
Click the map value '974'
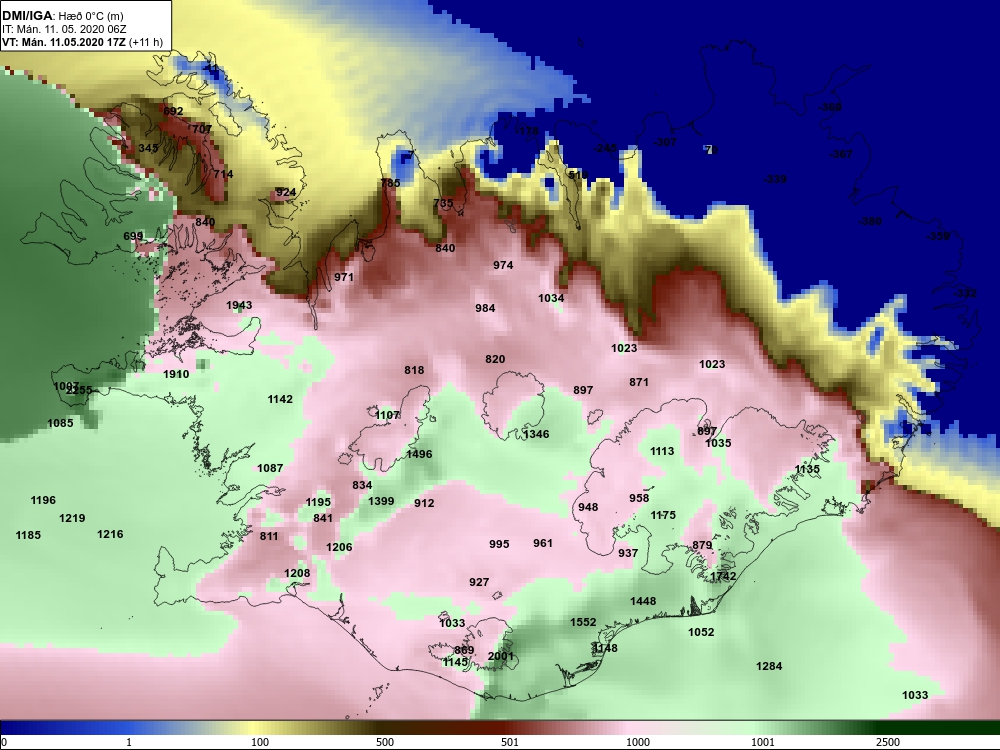pos(503,265)
